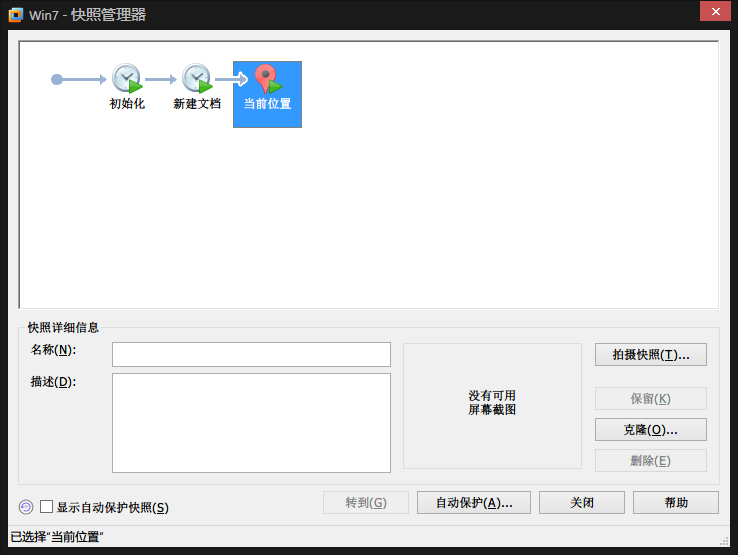Click the 关闭 button
The image size is (738, 555).
coord(582,503)
